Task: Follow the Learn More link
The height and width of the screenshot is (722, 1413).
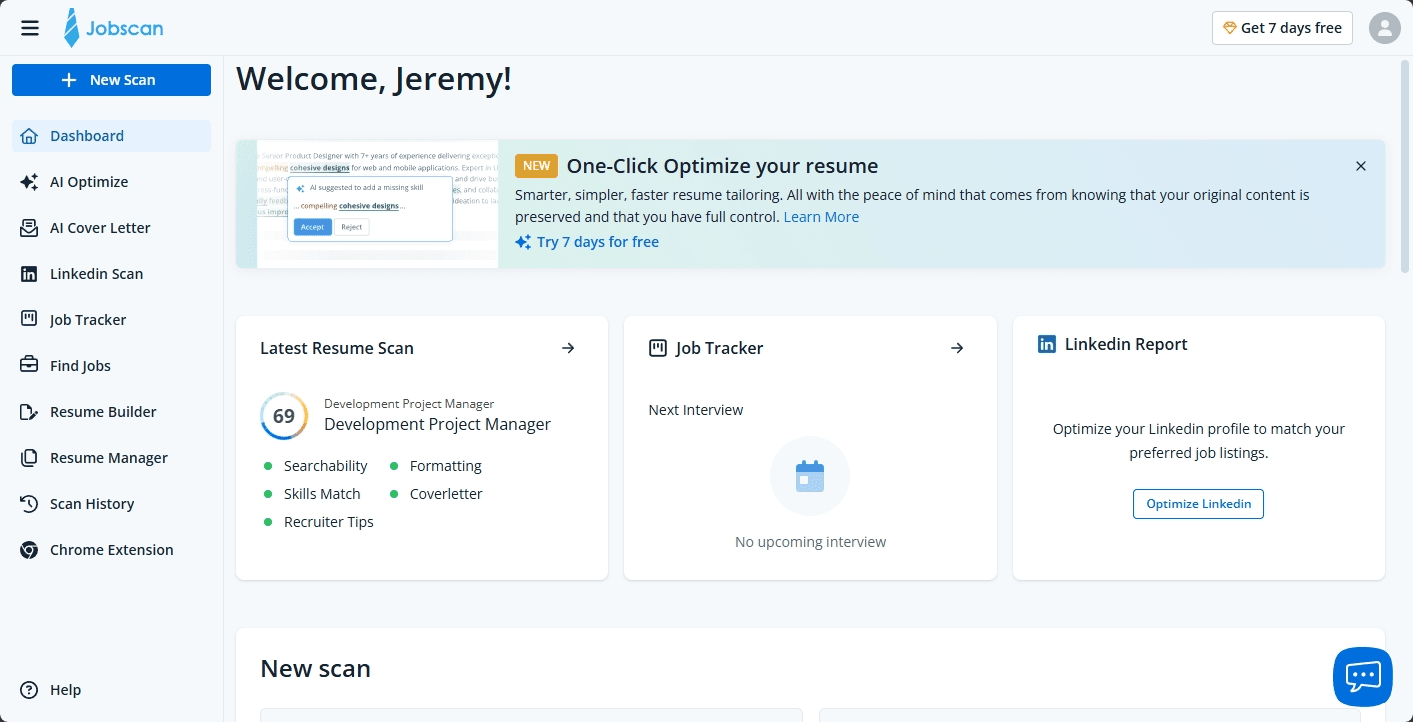Action: coord(821,216)
